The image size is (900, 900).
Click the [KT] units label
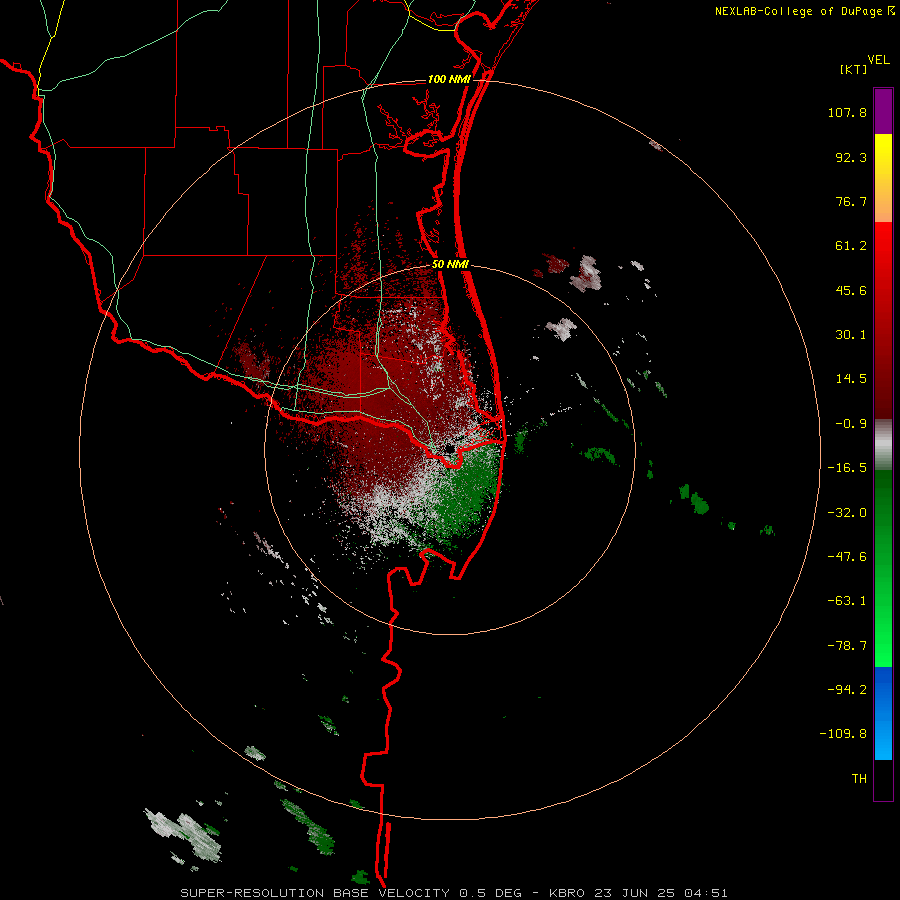[x=854, y=69]
